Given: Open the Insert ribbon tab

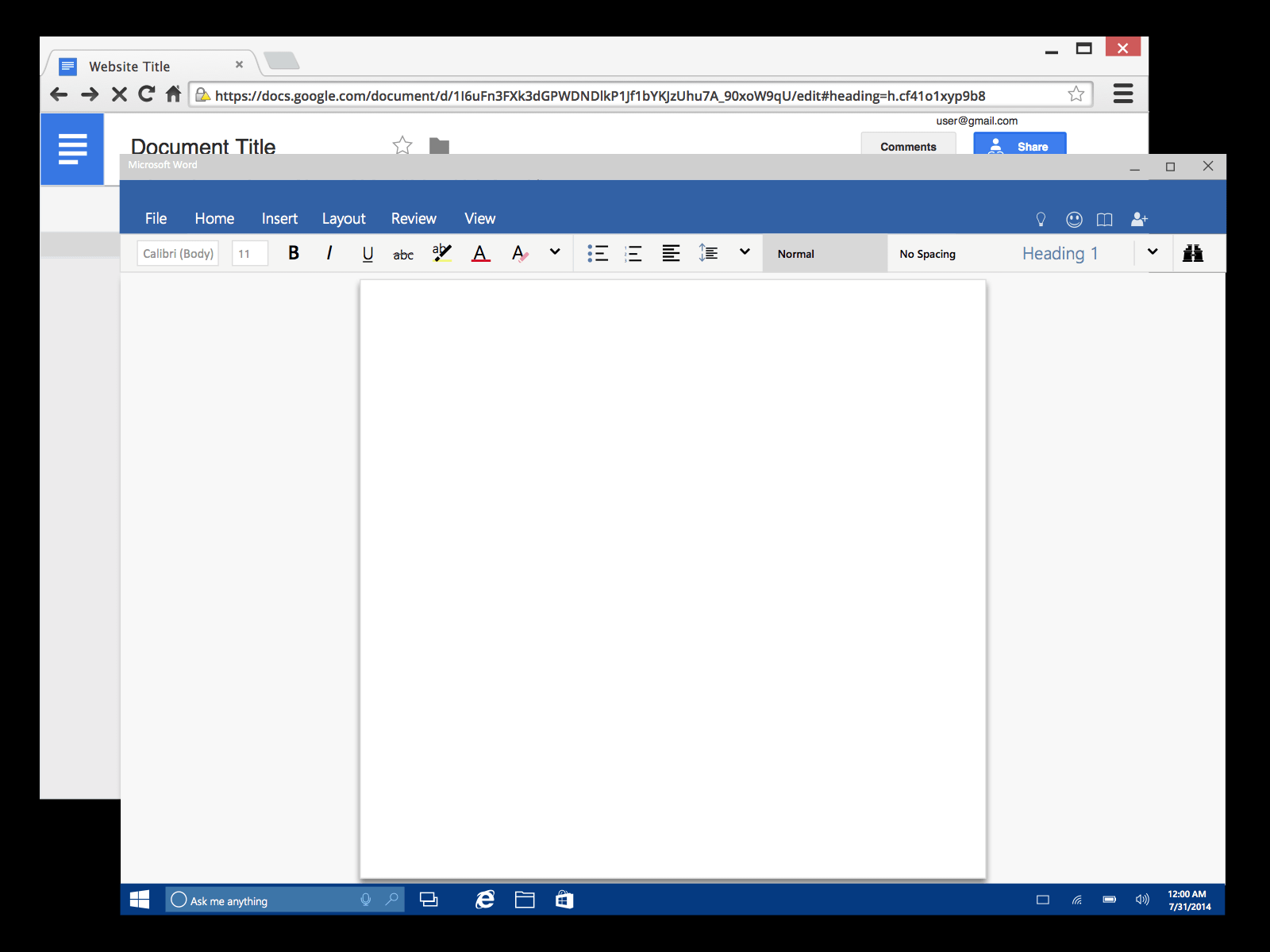Looking at the screenshot, I should pyautogui.click(x=279, y=218).
